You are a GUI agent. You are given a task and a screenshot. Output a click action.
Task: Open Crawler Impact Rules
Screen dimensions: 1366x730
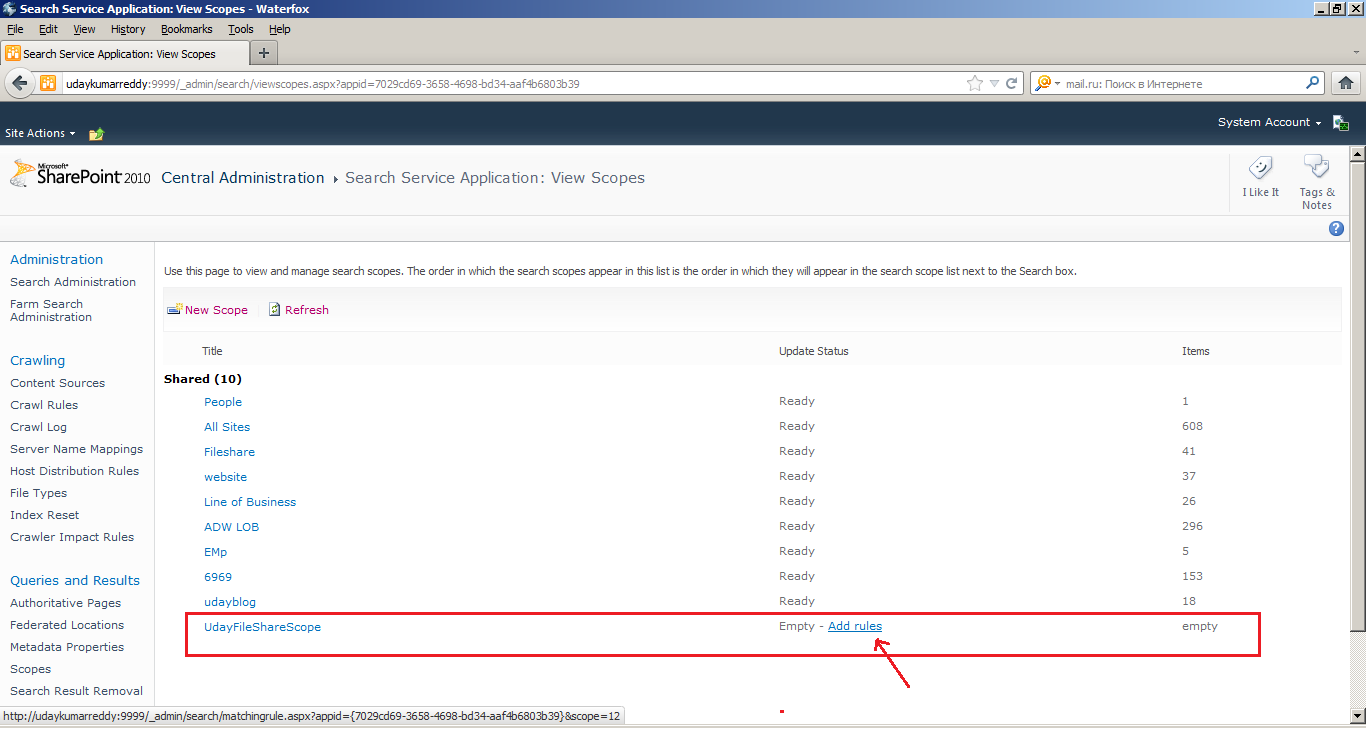click(x=72, y=537)
